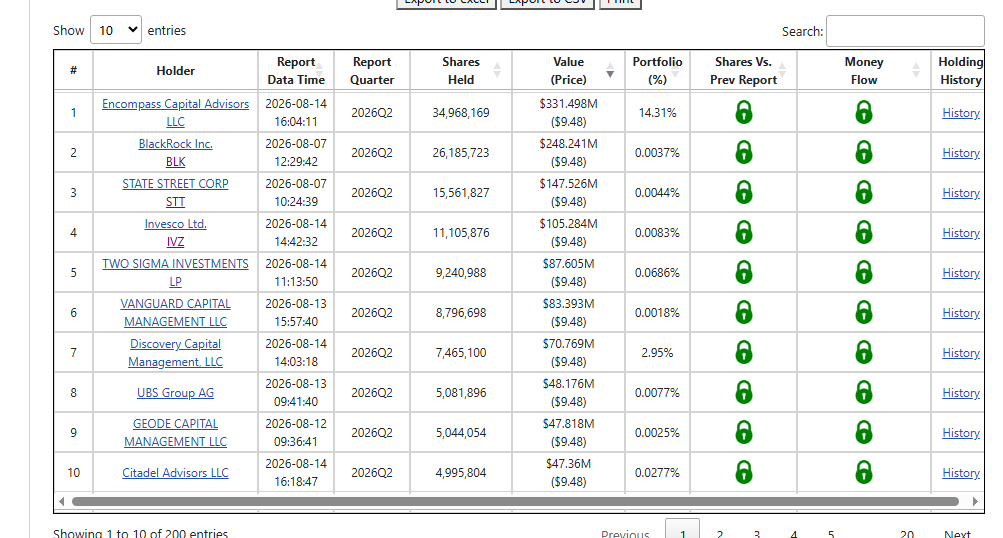Click the Holder column header
The width and height of the screenshot is (1003, 538).
coord(175,70)
